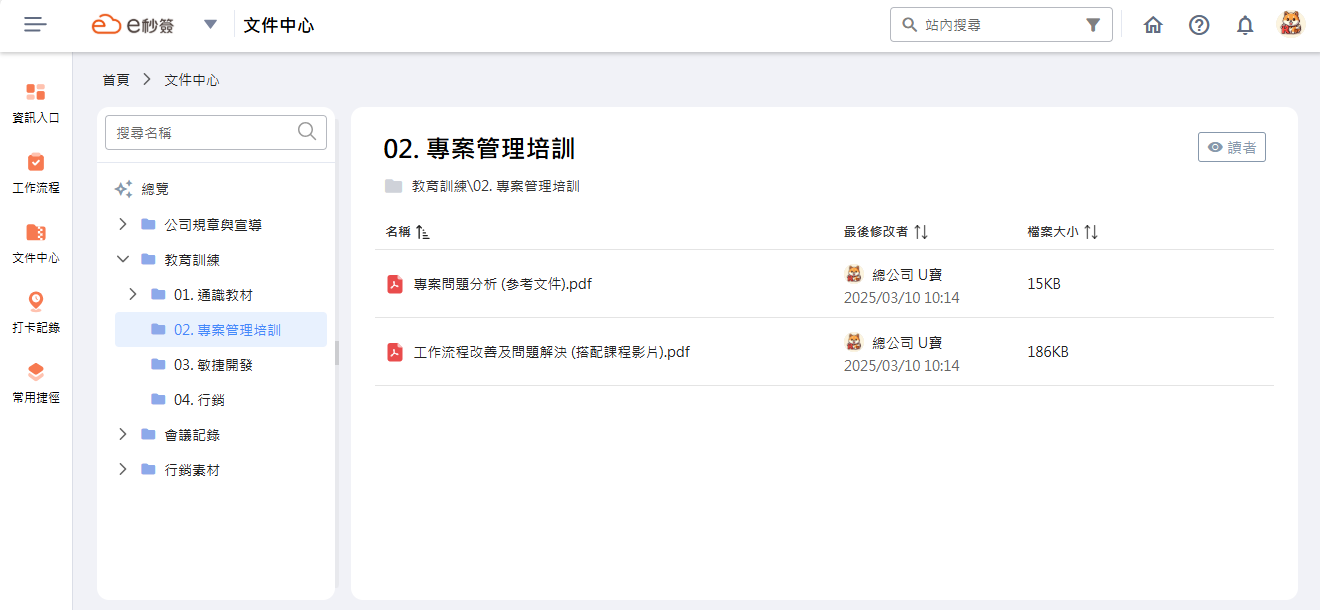
Task: Open help question mark icon
Action: coord(1199,25)
